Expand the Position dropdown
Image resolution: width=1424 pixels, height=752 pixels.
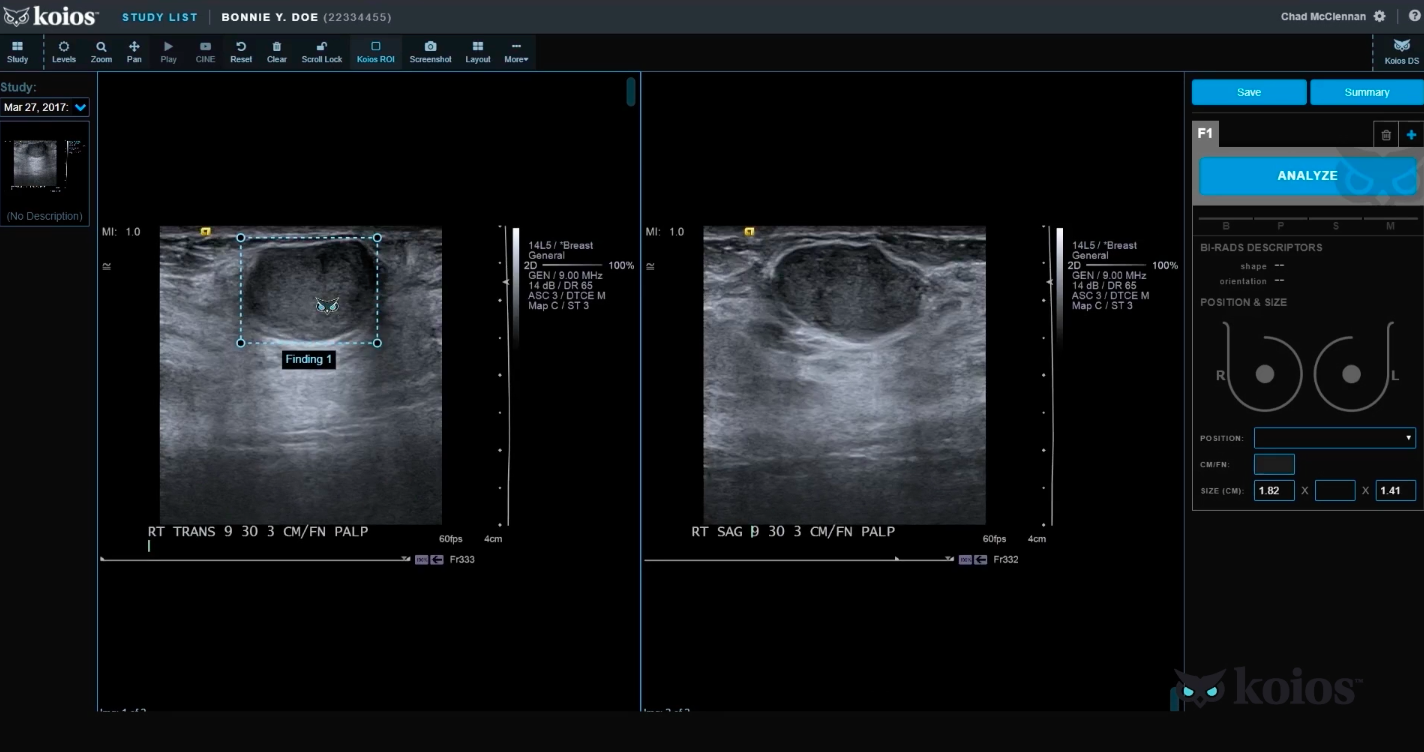(1334, 438)
